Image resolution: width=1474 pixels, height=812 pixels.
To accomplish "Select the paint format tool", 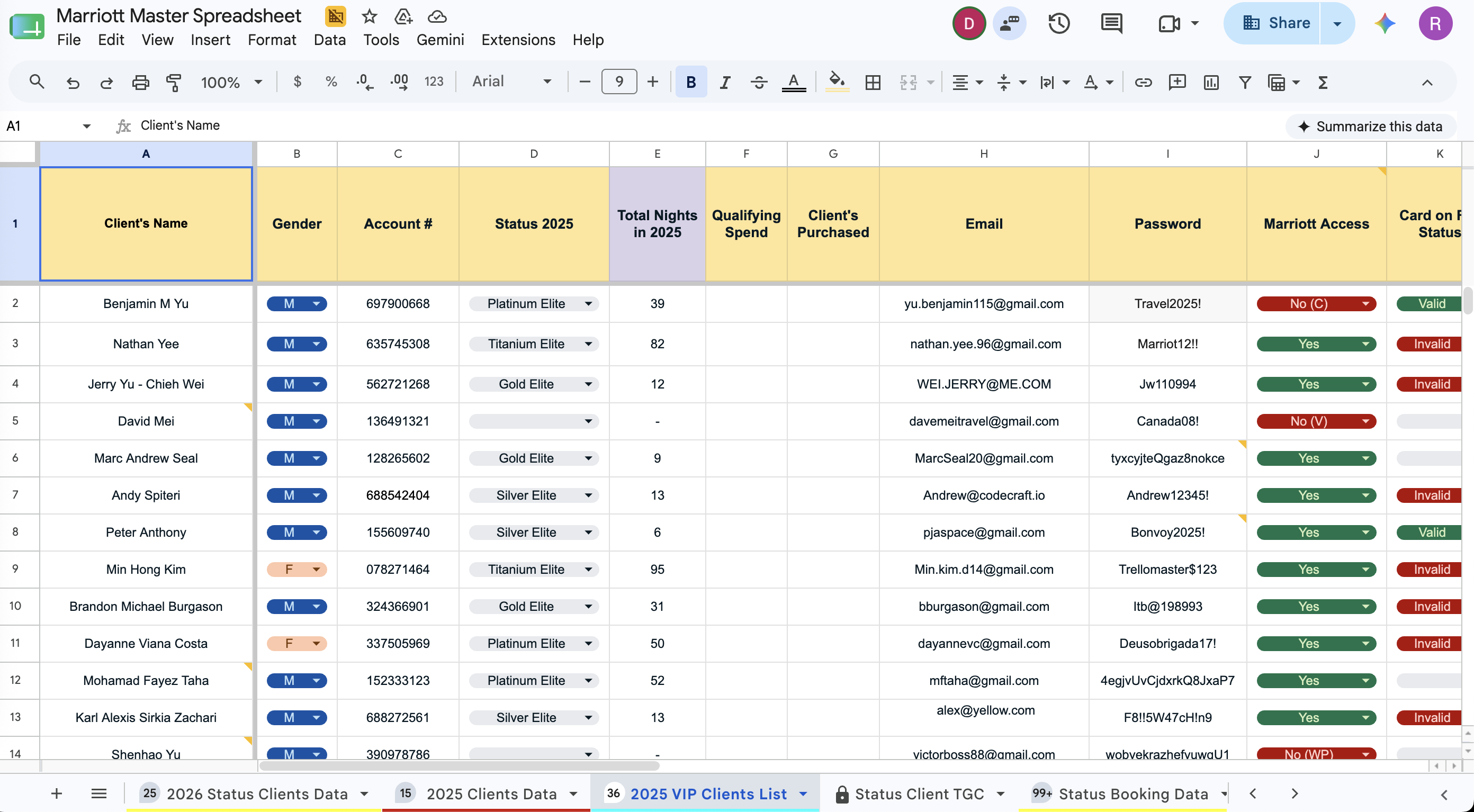I will [173, 83].
